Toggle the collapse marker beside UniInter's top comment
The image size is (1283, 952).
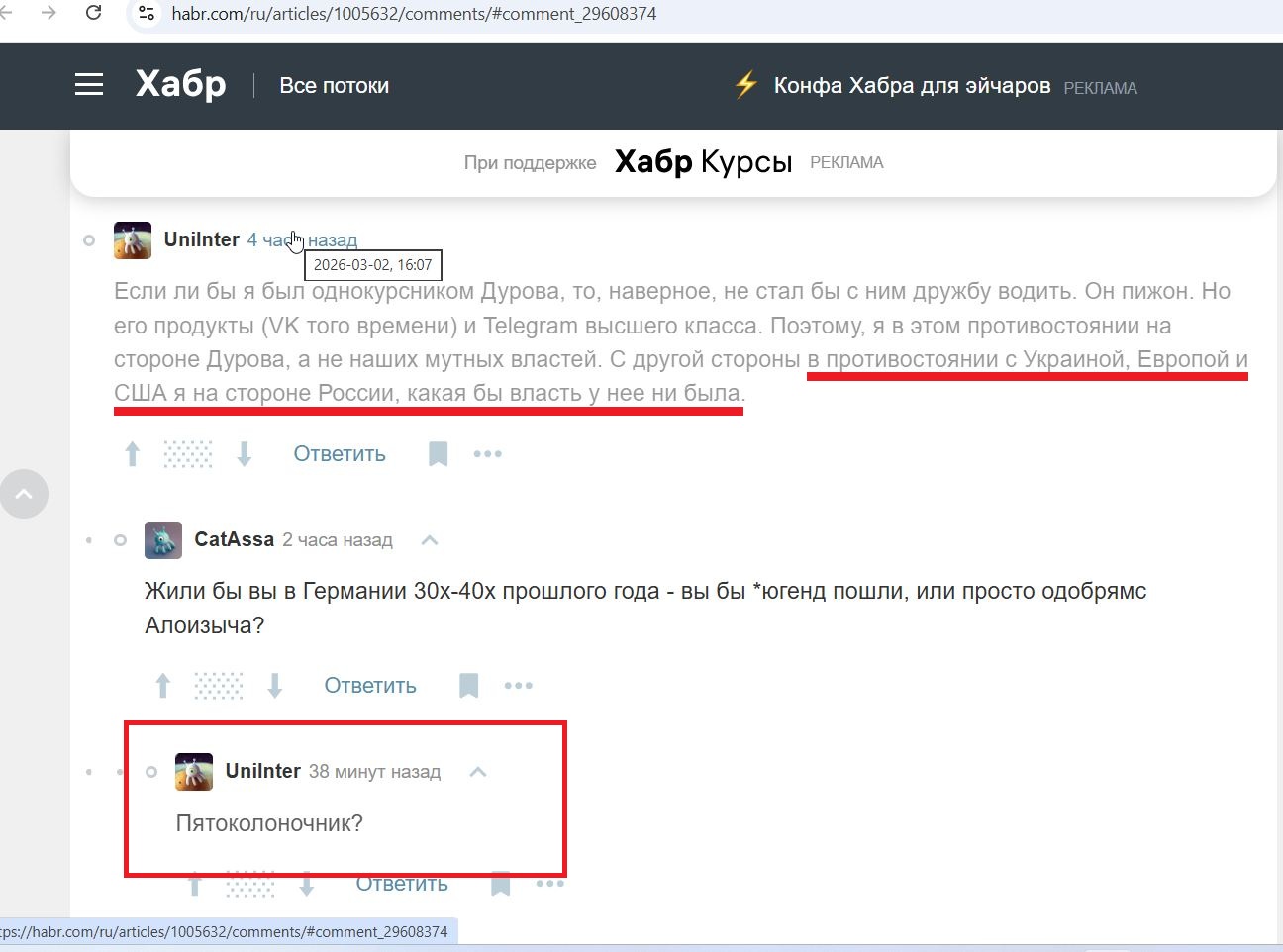tap(89, 240)
